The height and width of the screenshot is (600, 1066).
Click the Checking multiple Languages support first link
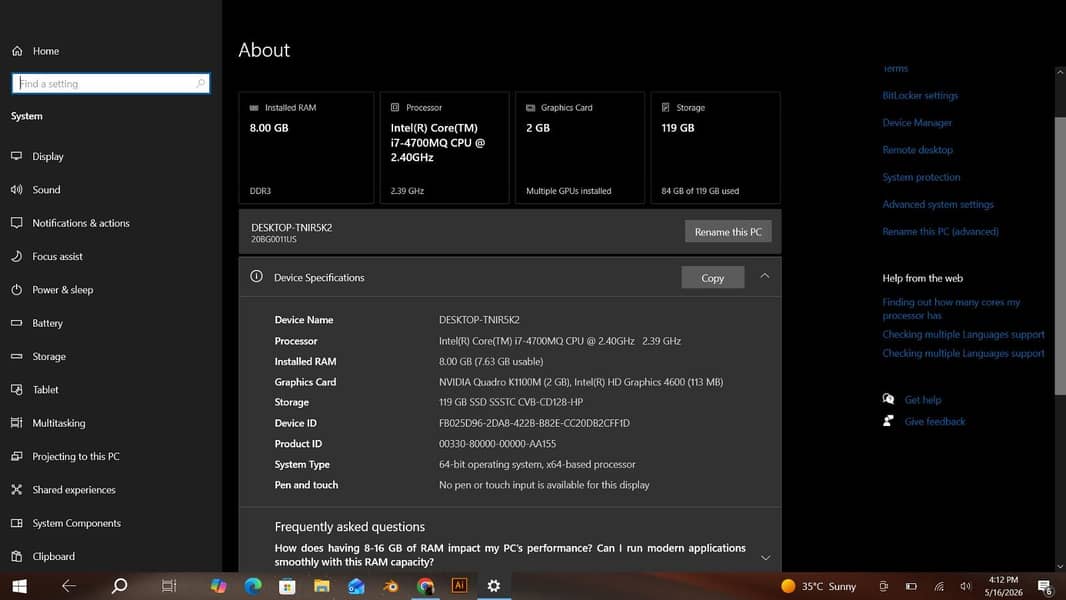tap(963, 334)
